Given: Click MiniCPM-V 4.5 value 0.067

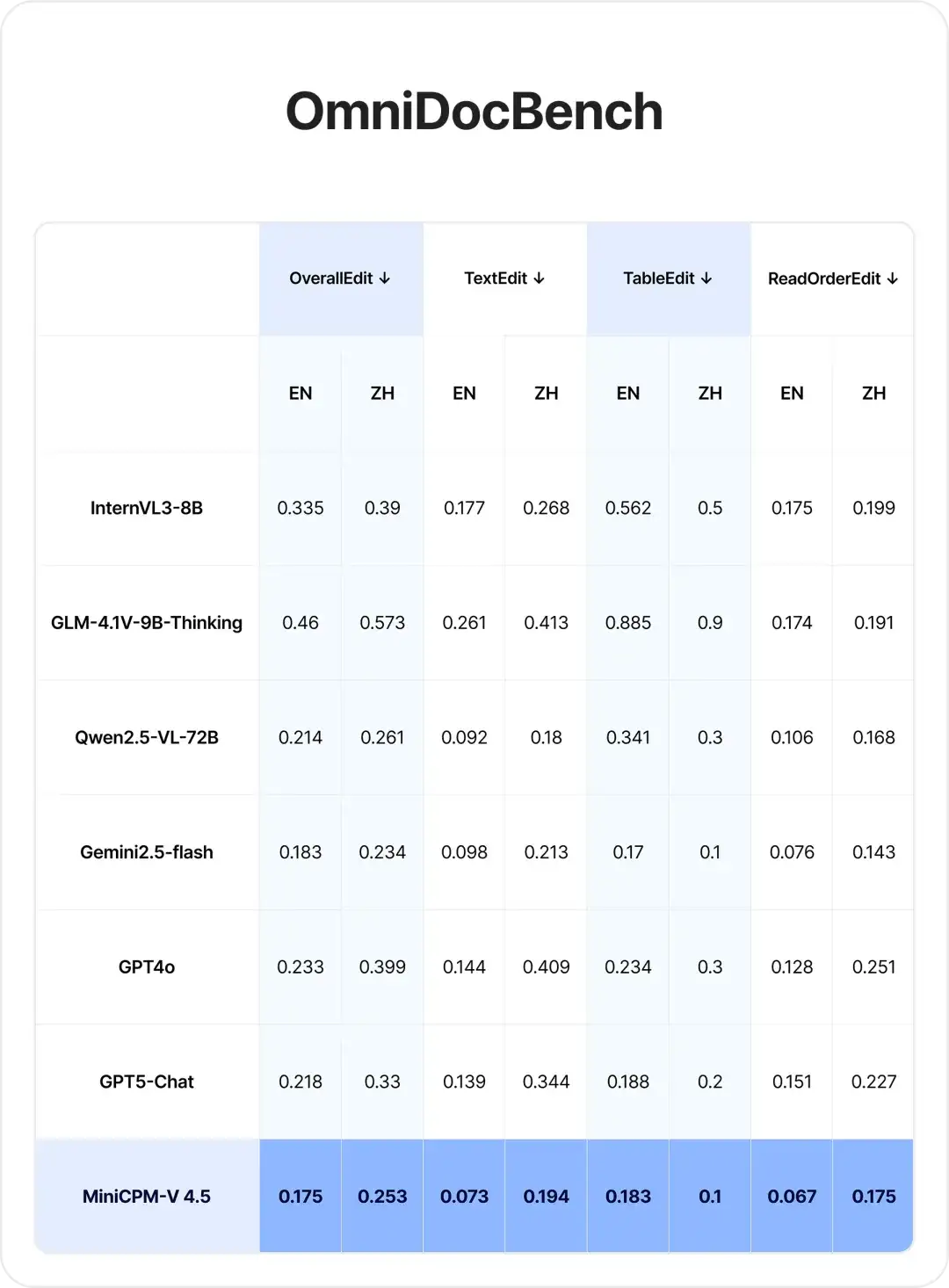Looking at the screenshot, I should click(x=792, y=1197).
